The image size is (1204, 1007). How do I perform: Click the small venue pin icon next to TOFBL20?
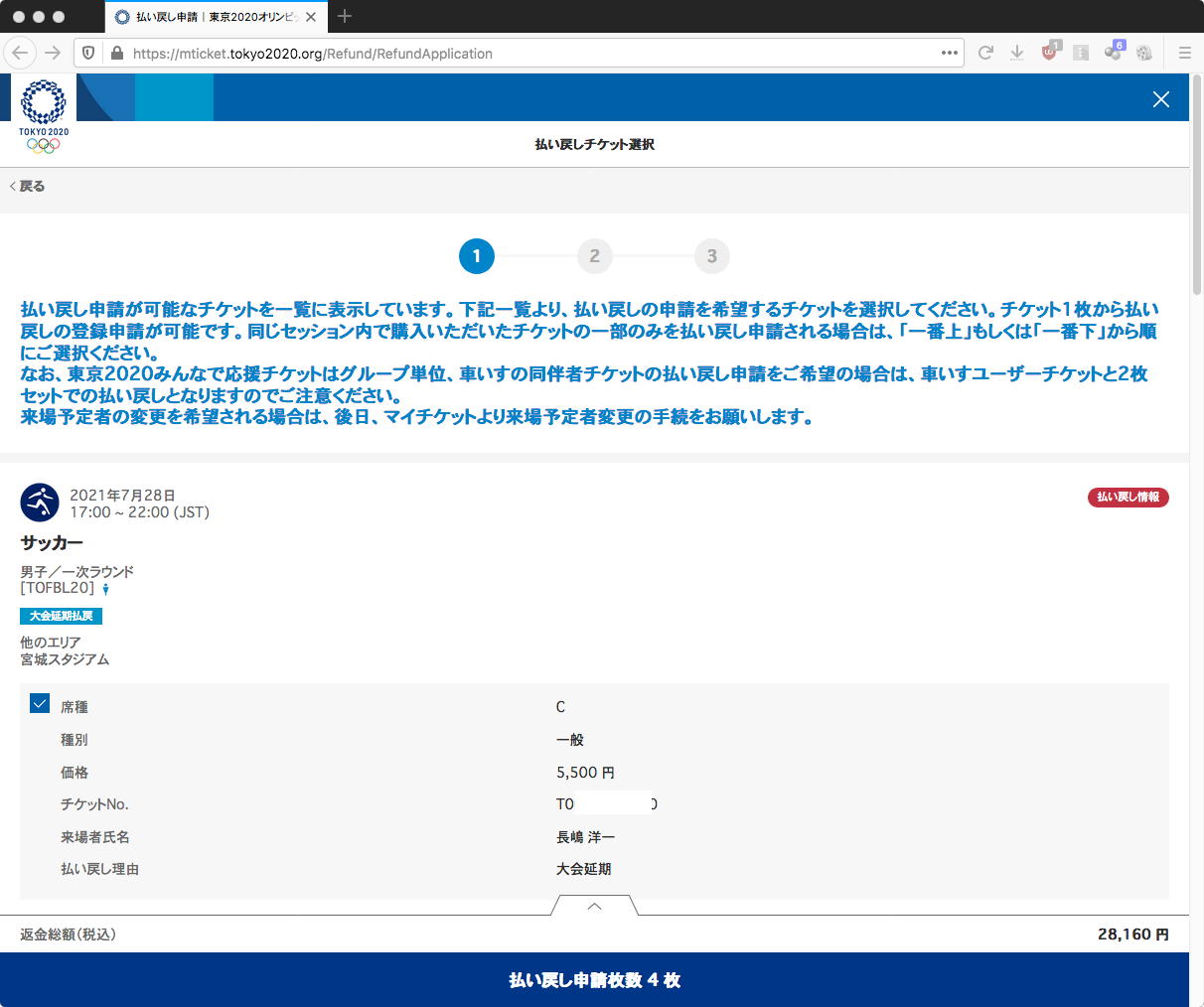pyautogui.click(x=105, y=589)
